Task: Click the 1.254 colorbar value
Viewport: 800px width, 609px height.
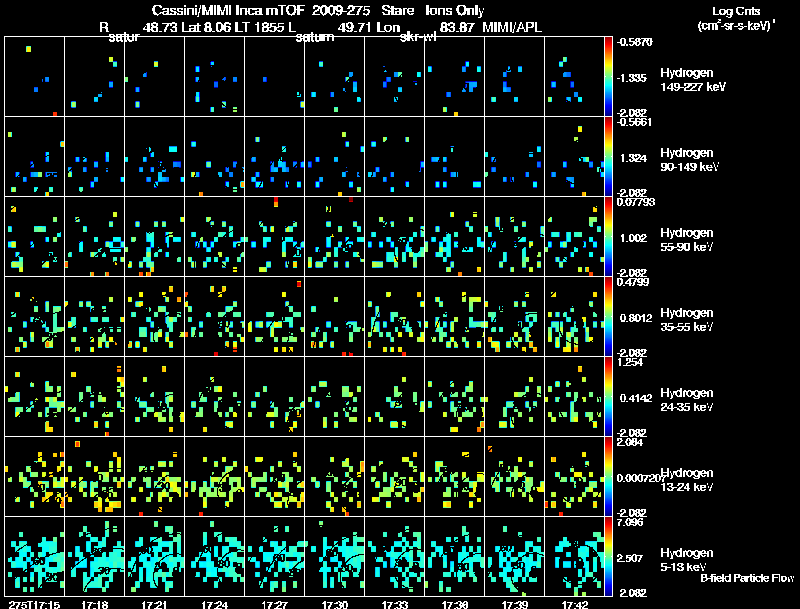Action: click(x=630, y=362)
